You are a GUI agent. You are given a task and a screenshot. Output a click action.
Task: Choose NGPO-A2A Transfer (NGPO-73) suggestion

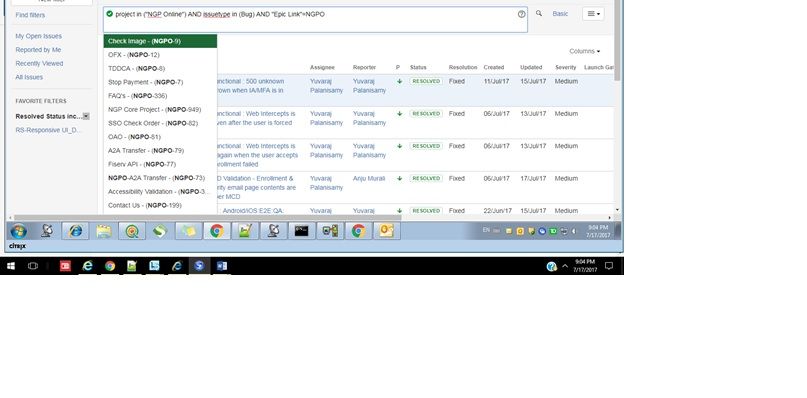tap(160, 178)
